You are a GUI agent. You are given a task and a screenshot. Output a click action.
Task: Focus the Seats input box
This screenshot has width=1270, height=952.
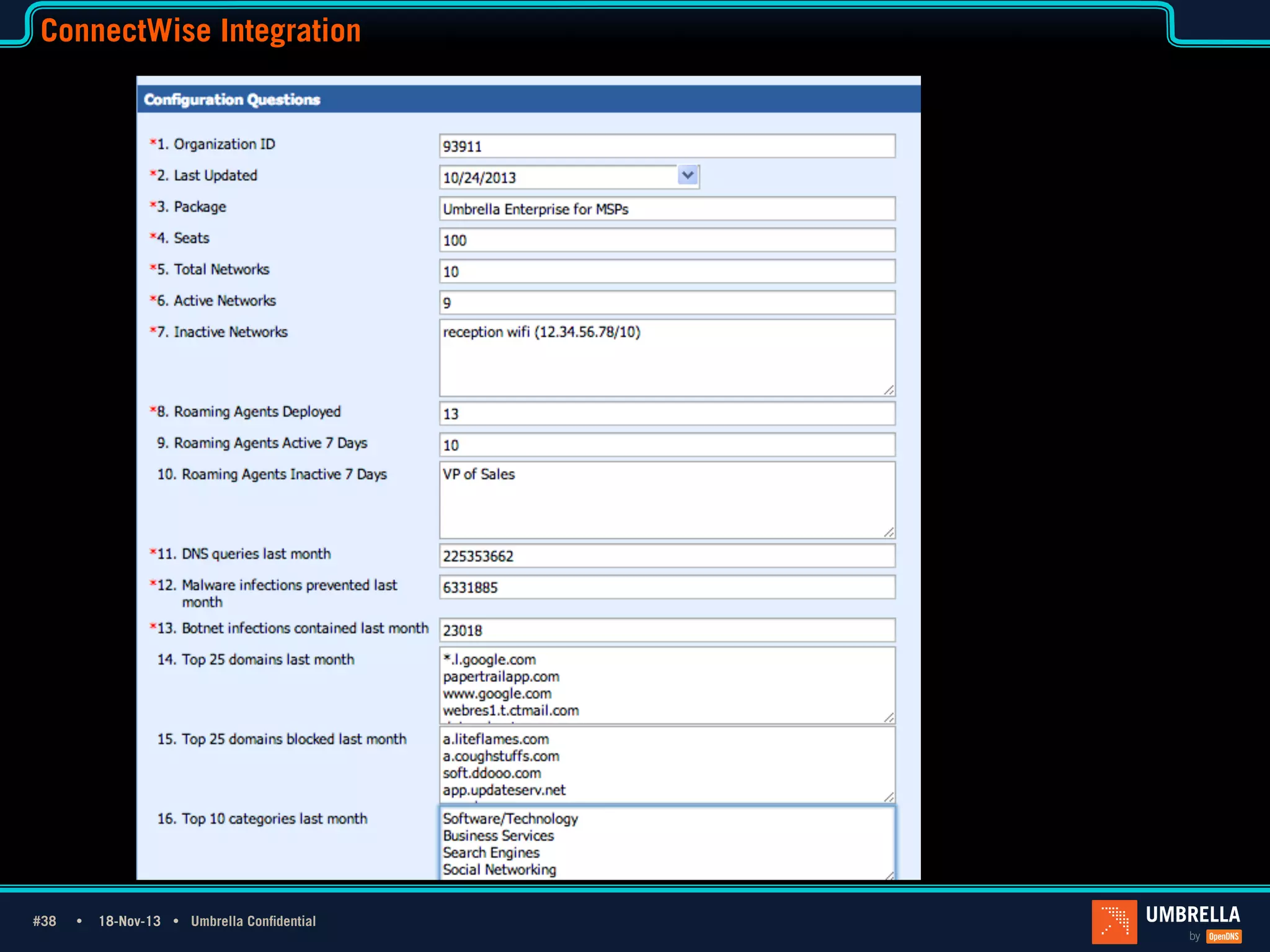667,240
